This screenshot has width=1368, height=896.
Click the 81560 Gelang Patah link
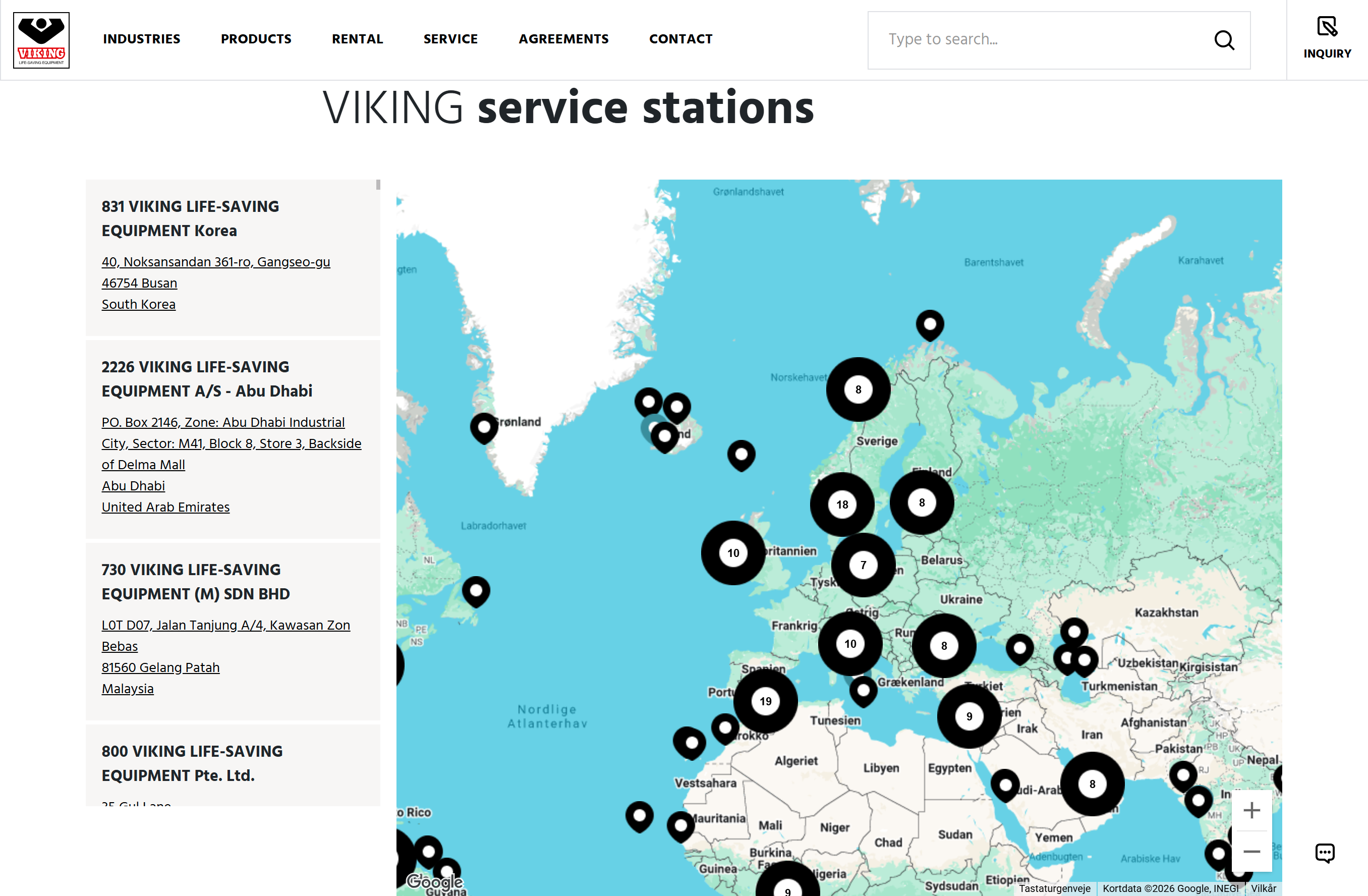pos(160,667)
